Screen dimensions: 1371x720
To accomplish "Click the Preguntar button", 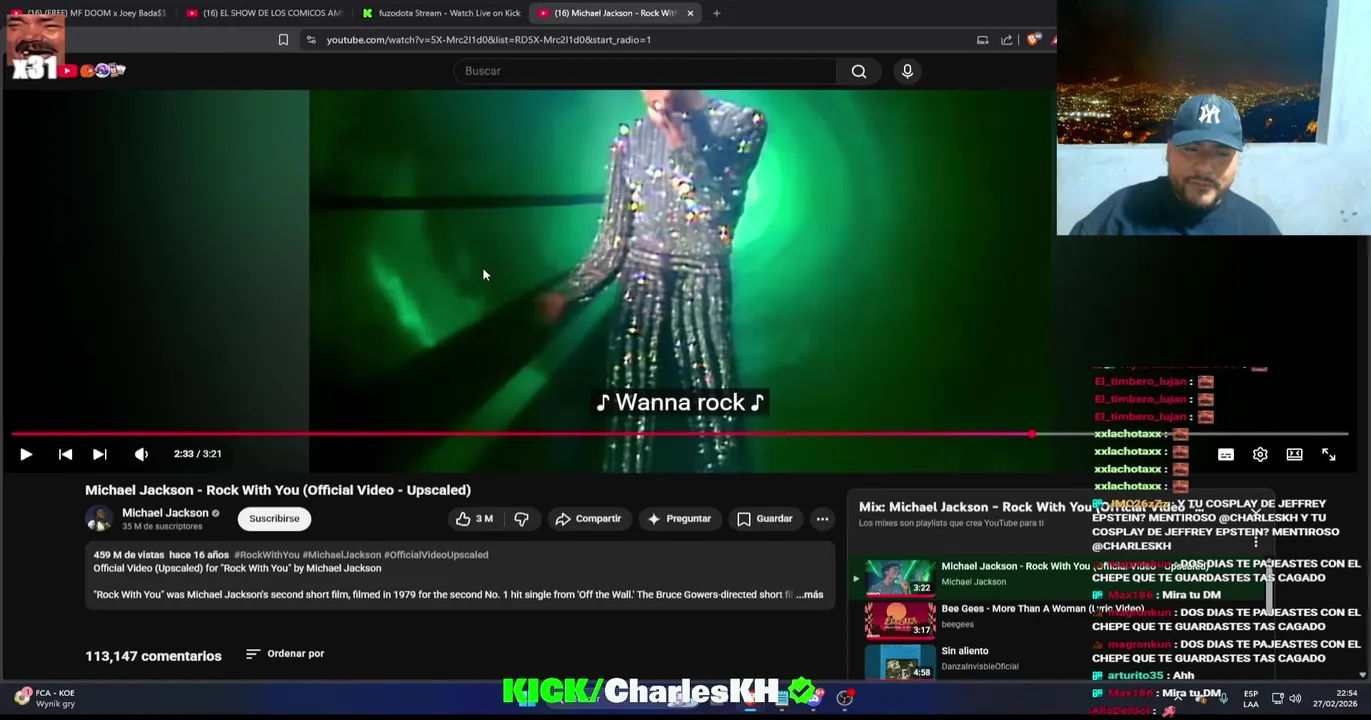I will point(679,519).
